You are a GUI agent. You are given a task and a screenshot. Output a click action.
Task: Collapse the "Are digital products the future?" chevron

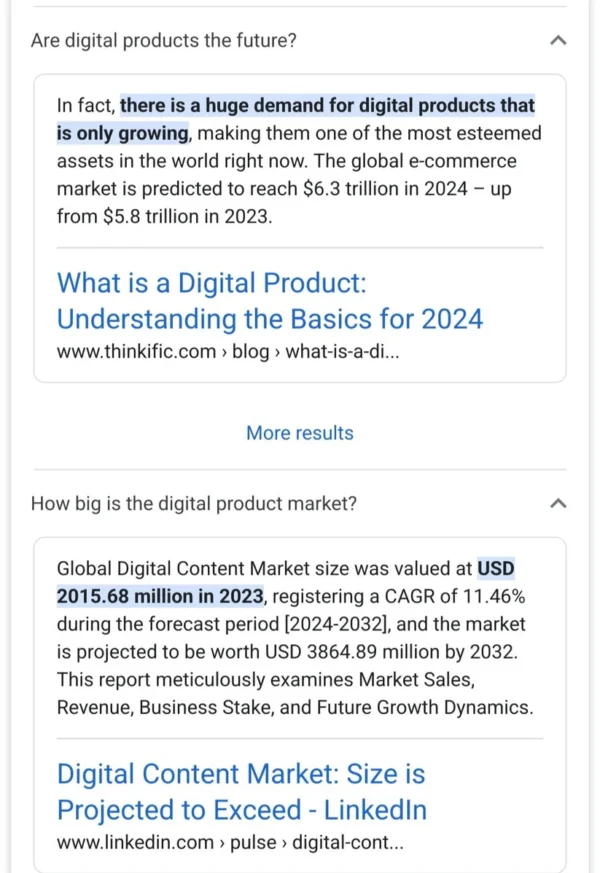[x=559, y=41]
